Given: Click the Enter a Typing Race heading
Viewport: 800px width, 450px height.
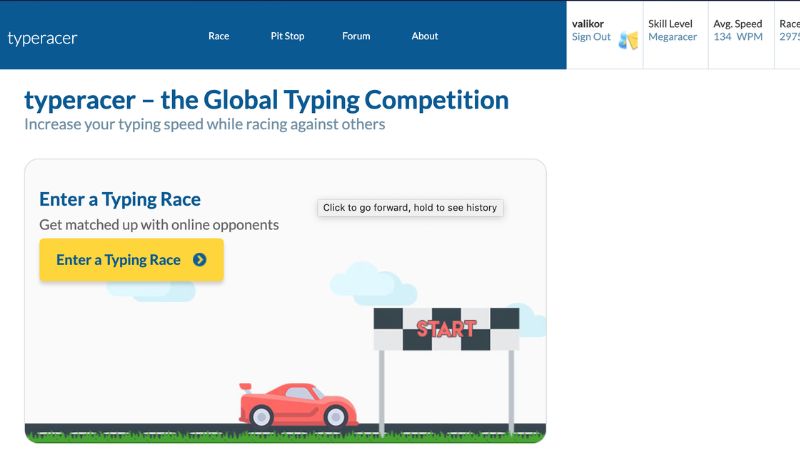Looking at the screenshot, I should pyautogui.click(x=120, y=199).
